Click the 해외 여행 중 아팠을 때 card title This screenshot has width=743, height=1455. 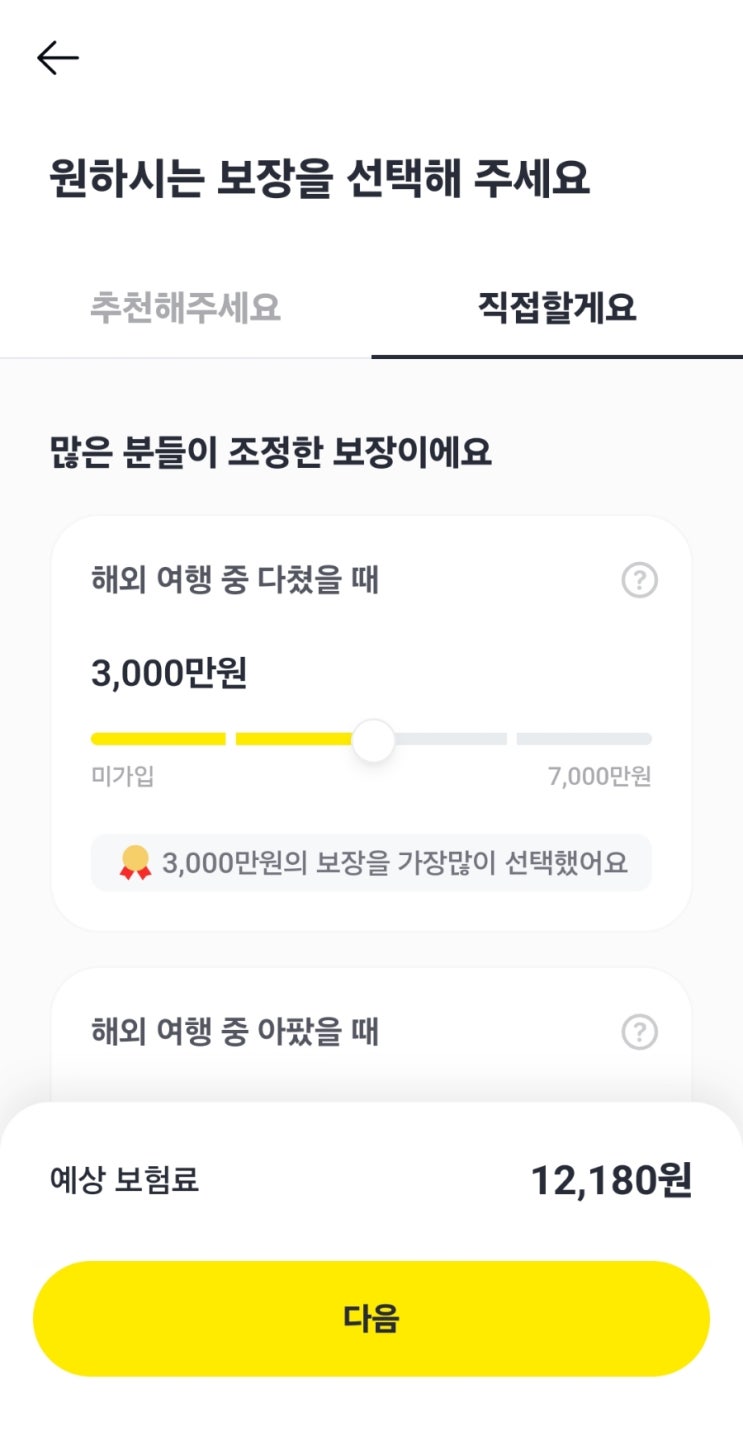point(235,1032)
